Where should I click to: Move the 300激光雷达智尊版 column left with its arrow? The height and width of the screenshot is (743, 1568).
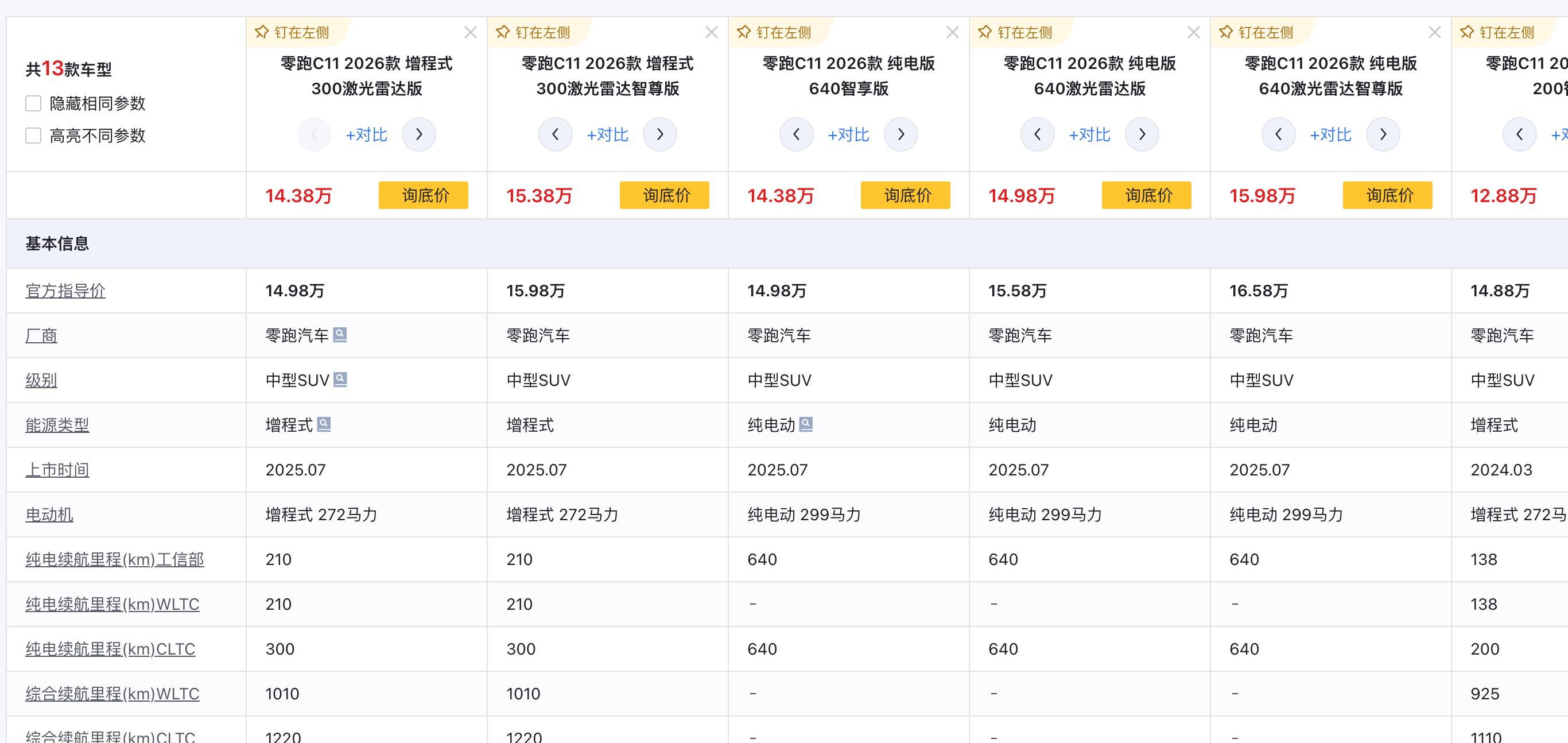555,134
